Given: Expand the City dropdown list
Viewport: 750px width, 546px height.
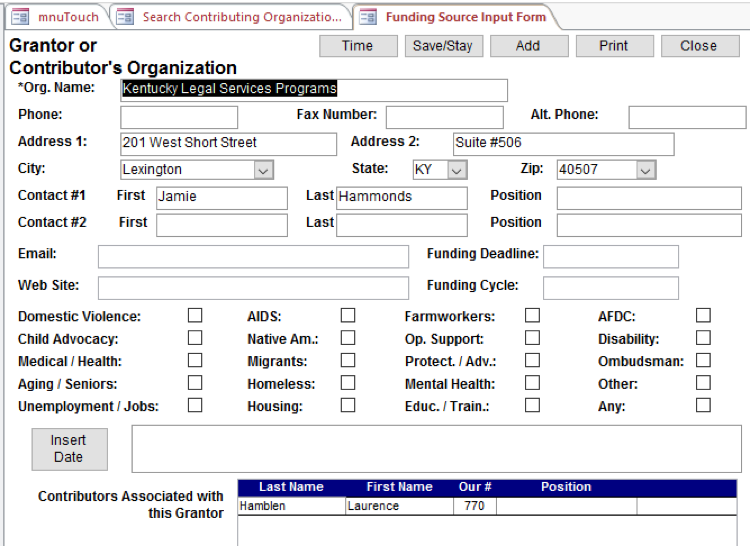Looking at the screenshot, I should tap(263, 170).
